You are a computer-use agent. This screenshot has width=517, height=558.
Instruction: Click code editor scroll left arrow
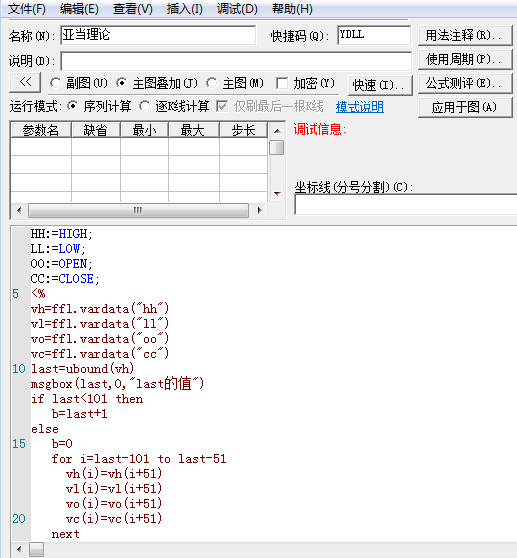(x=19, y=549)
